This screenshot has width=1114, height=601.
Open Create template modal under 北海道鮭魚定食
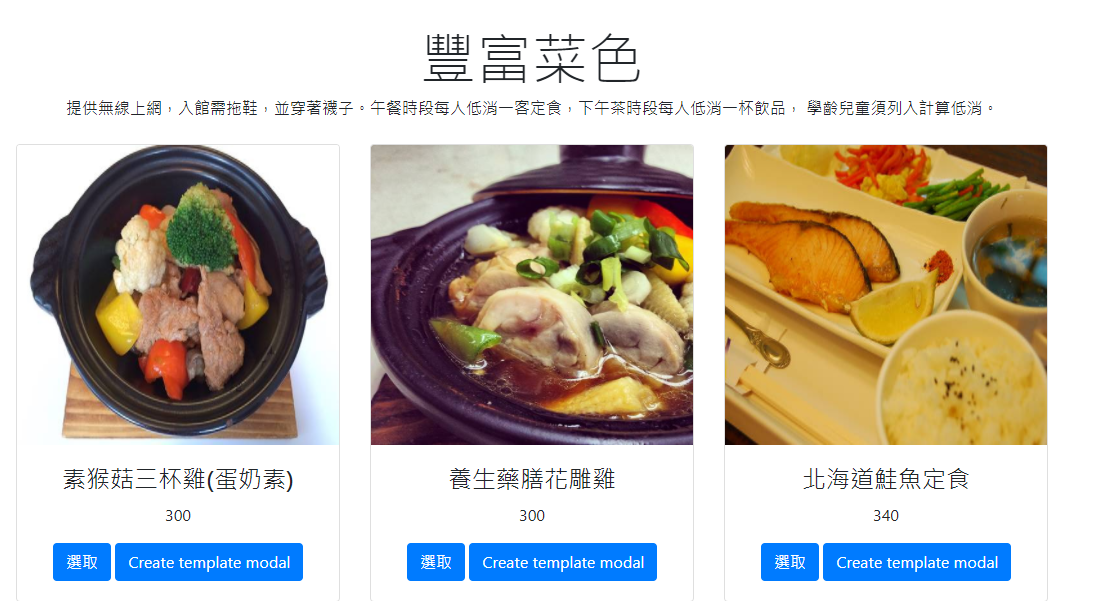click(x=916, y=562)
